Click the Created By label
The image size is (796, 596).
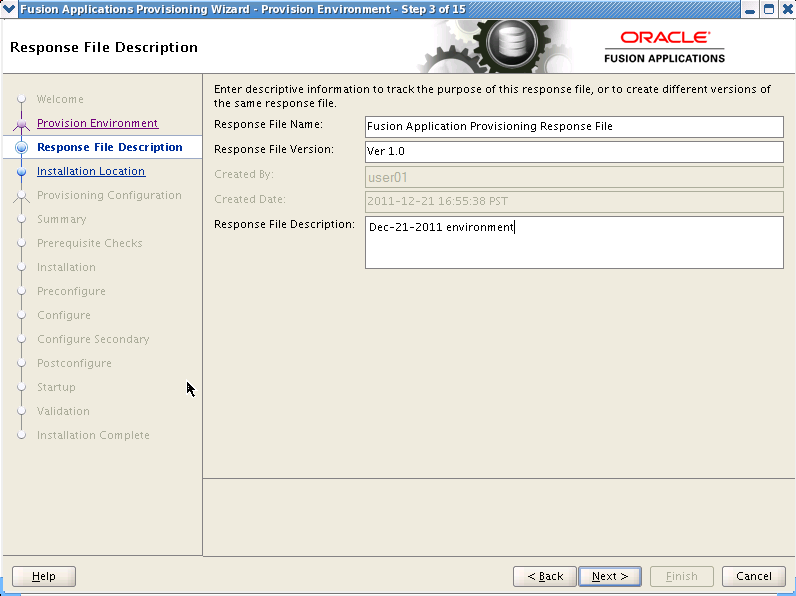tap(244, 175)
